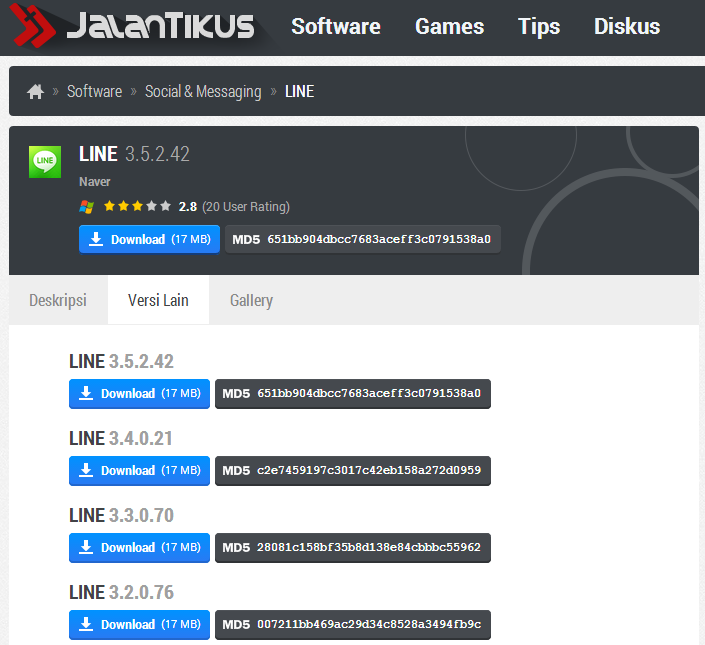Viewport: 705px width, 645px height.
Task: Click Software in the breadcrumb
Action: point(94,91)
